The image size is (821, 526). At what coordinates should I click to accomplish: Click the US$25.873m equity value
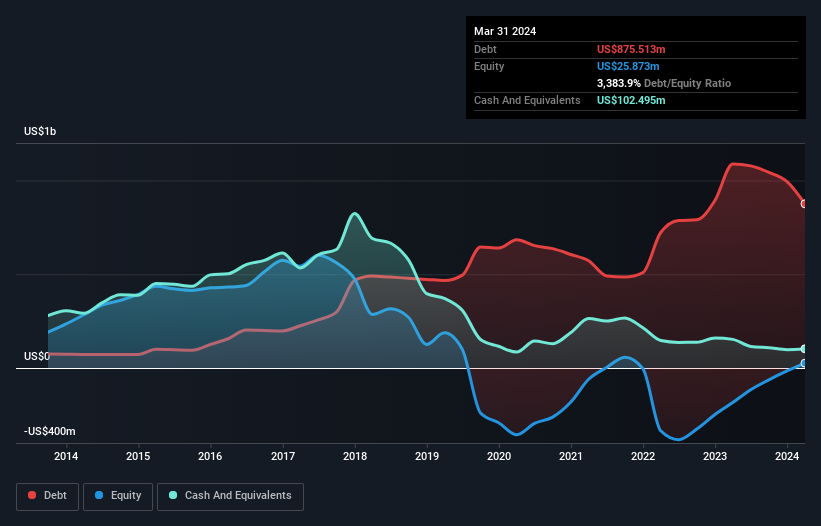pos(628,66)
